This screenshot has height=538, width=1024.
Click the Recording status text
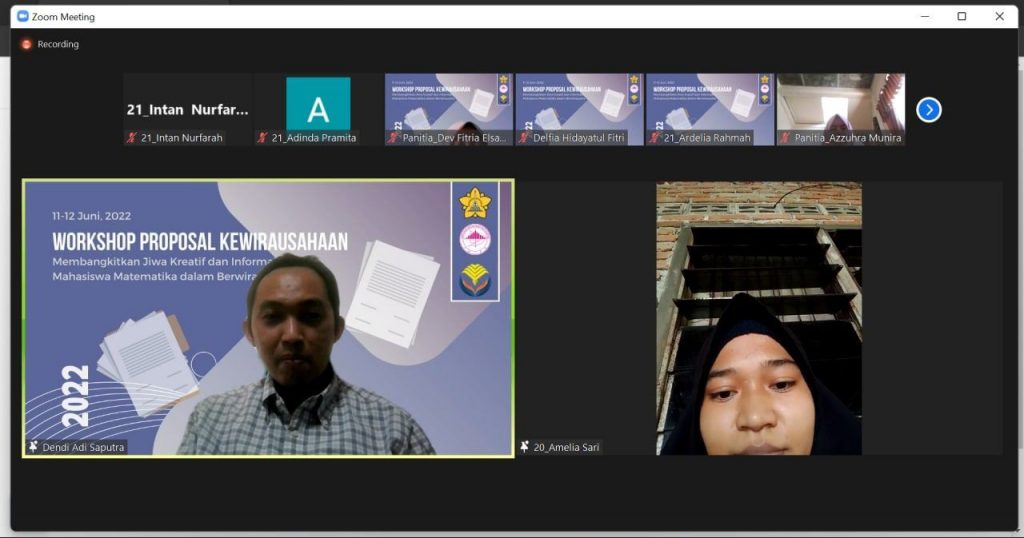[x=58, y=44]
